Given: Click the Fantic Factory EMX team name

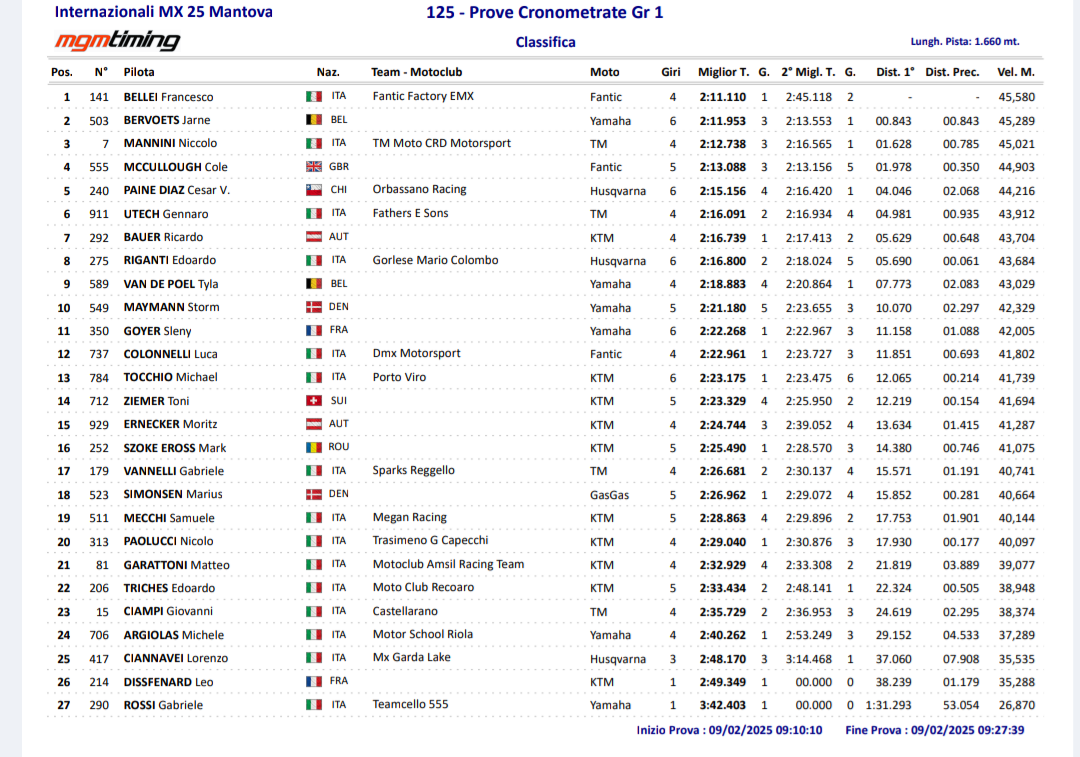Looking at the screenshot, I should pyautogui.click(x=423, y=96).
